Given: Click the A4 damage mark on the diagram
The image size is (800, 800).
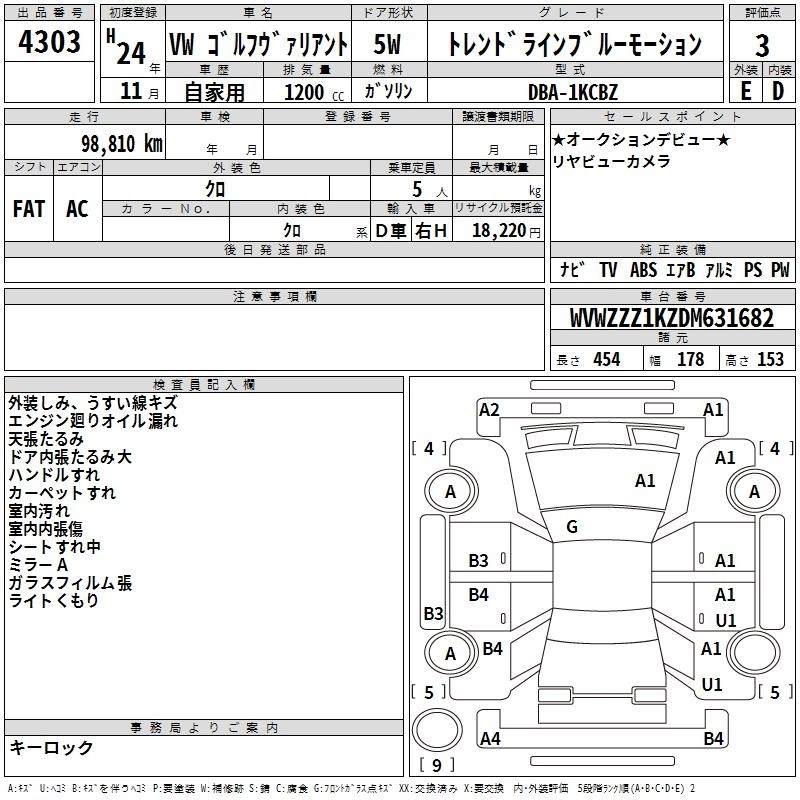Looking at the screenshot, I should pos(489,739).
